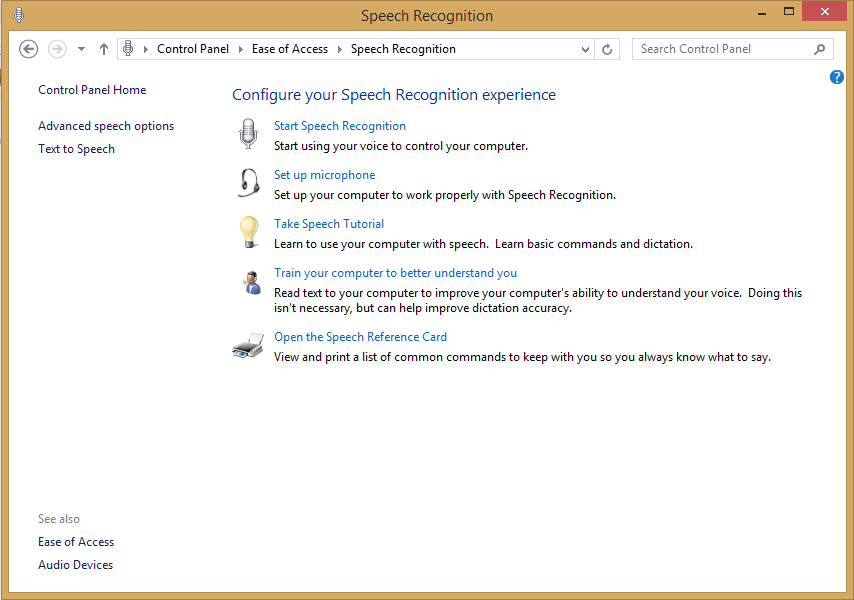Select Speech Recognition breadcrumb segment
The width and height of the screenshot is (854, 600).
point(403,49)
